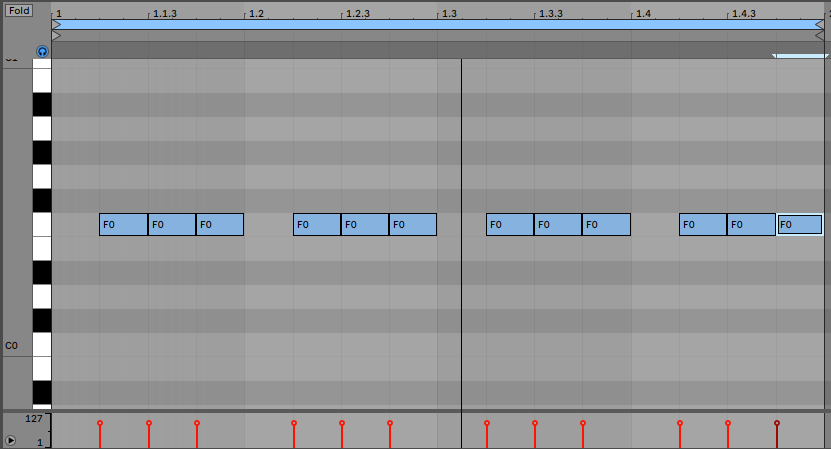Screen dimensions: 831x449
Task: Click the clip start marker below the loop brace
Action: click(57, 36)
